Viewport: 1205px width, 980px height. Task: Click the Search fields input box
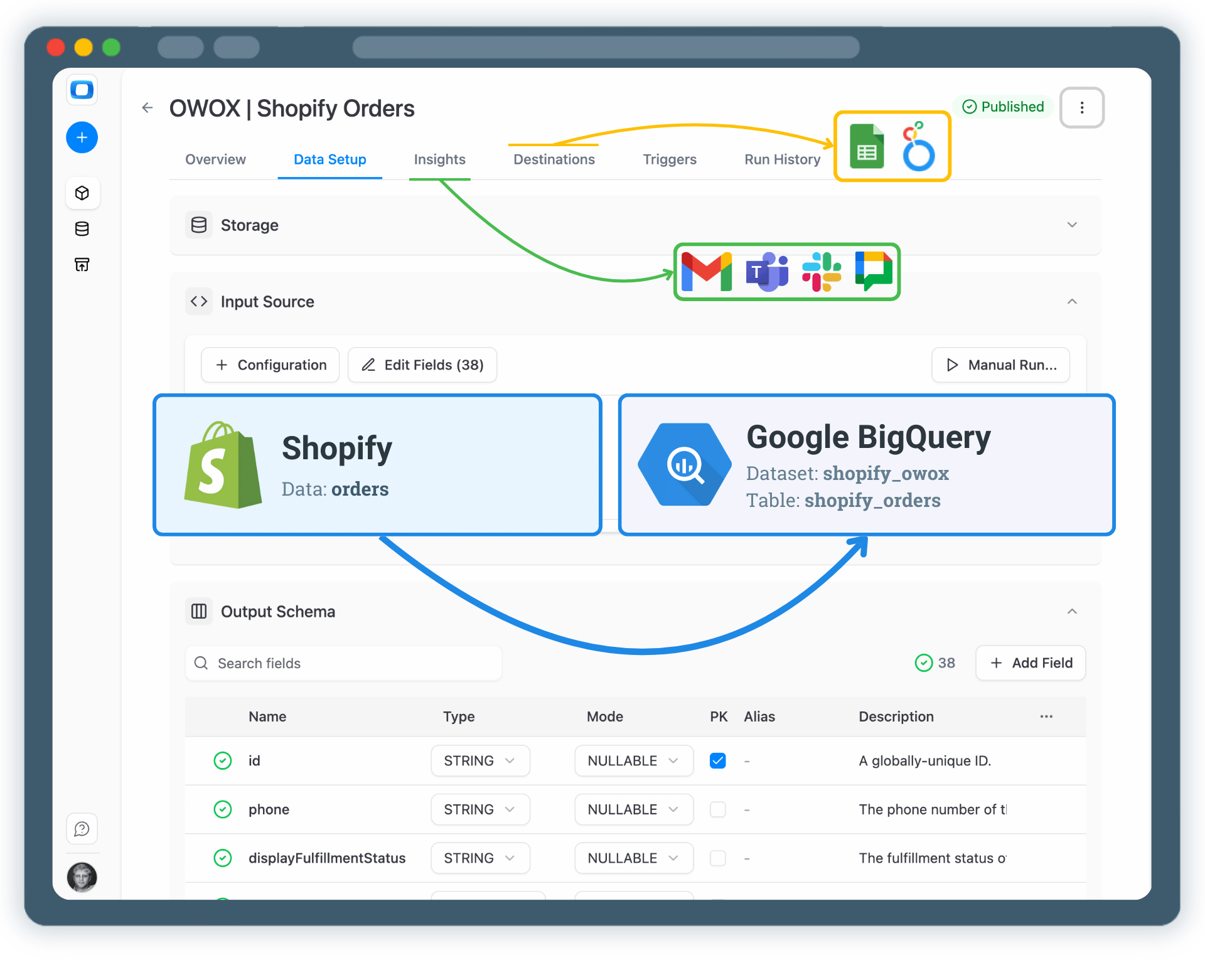(343, 663)
